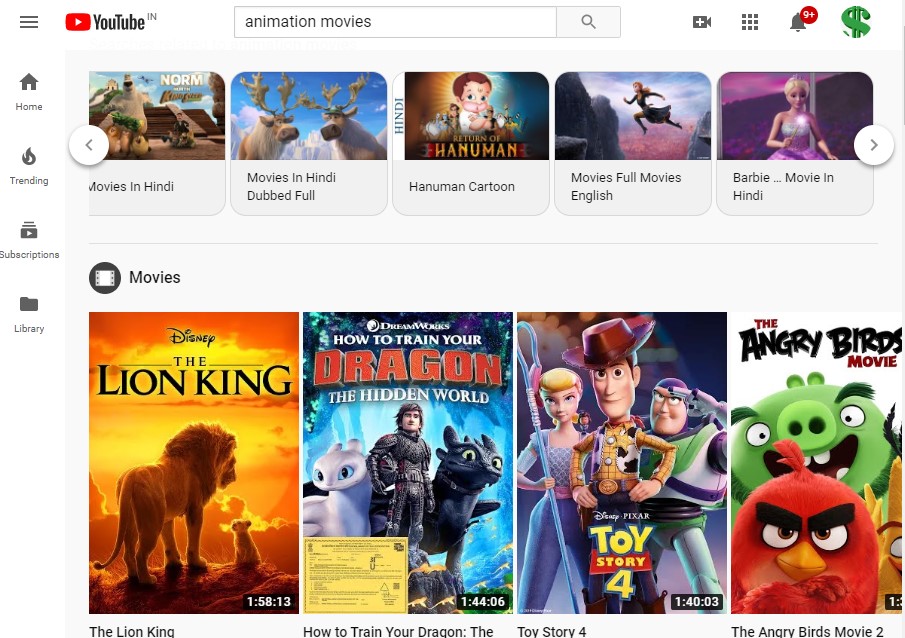Click the 1:44:06 duration badge
This screenshot has width=905, height=638.
(x=483, y=602)
